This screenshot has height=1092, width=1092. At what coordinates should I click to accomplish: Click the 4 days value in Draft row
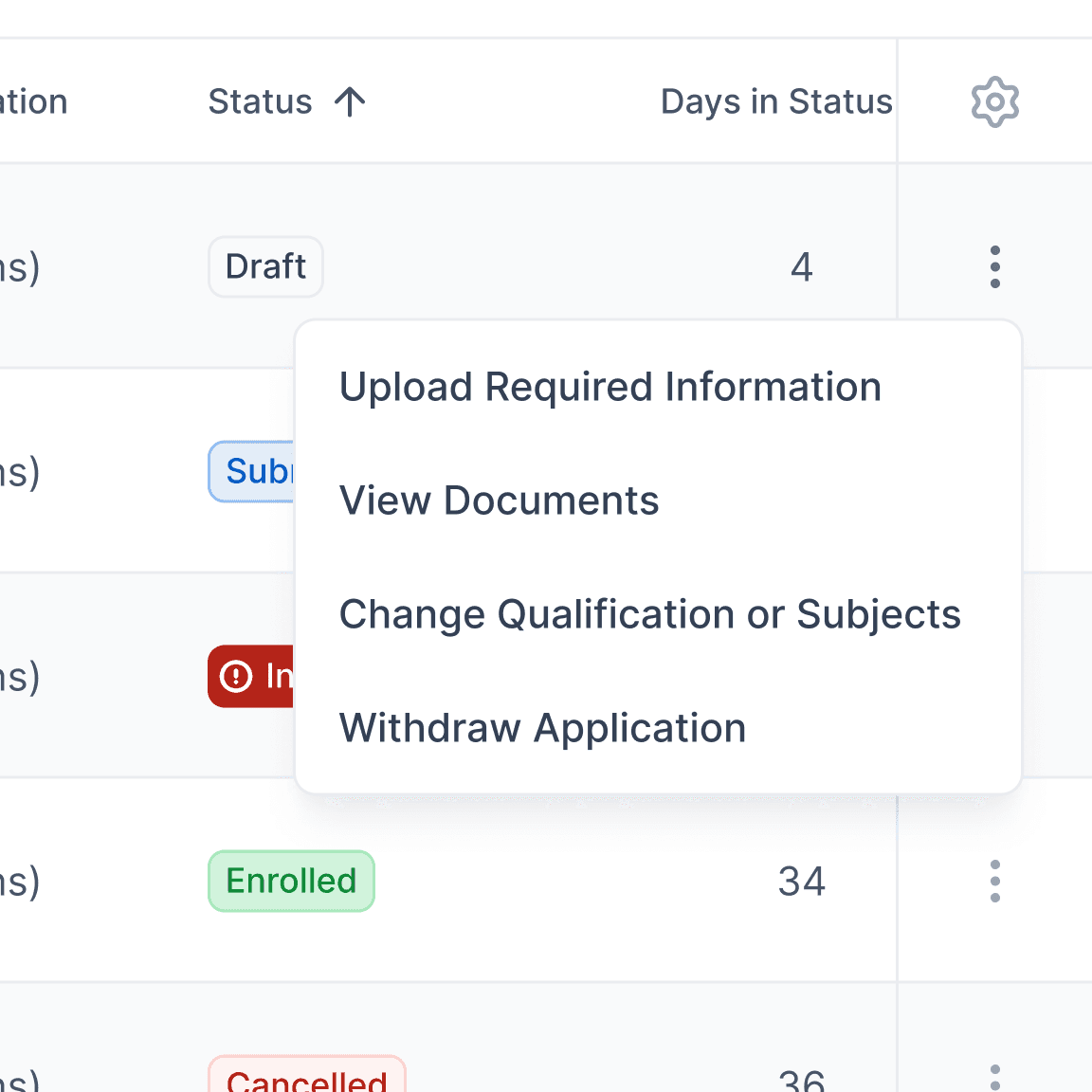pyautogui.click(x=802, y=267)
